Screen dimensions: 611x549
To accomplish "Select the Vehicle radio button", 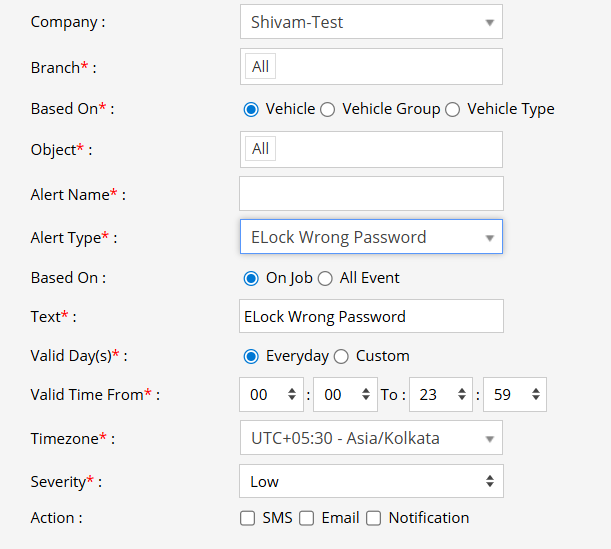I will tap(251, 109).
